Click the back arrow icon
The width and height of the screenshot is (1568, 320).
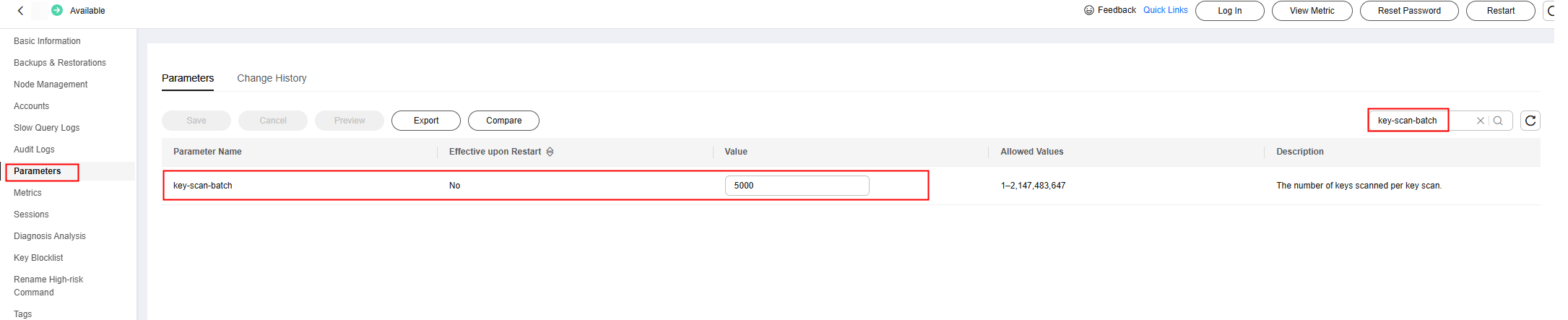click(20, 11)
